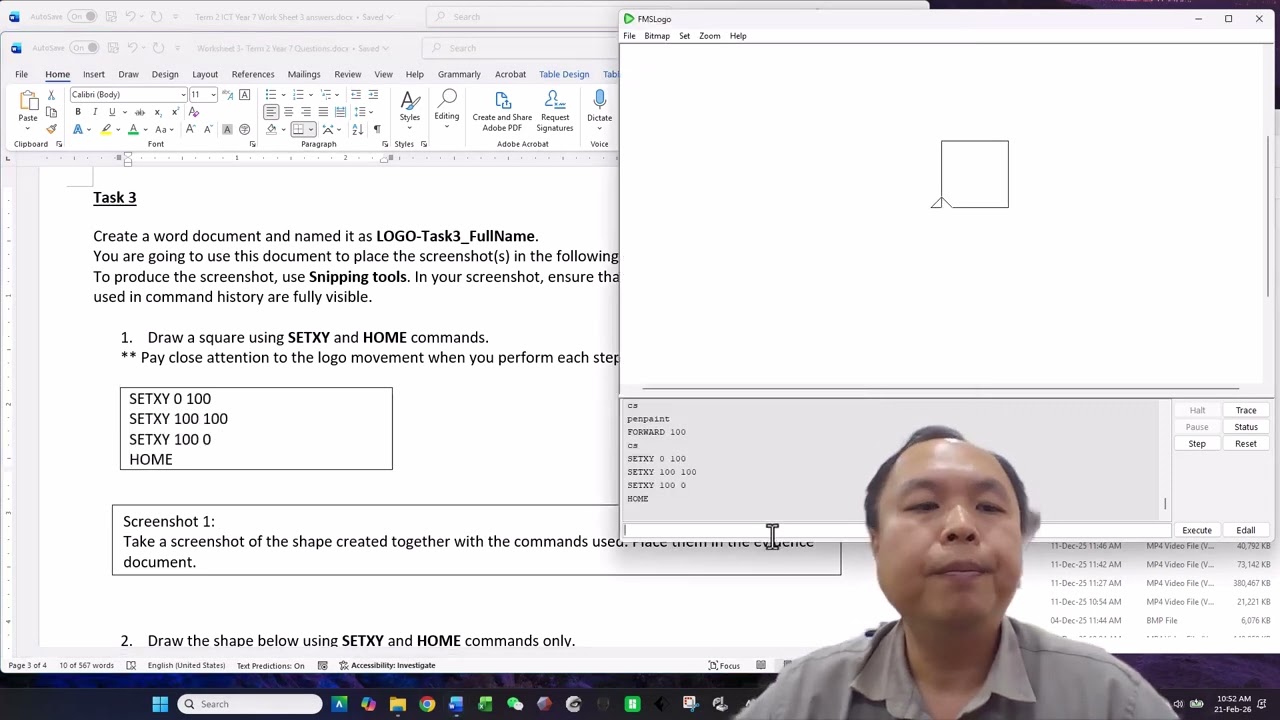
Task: Click the Status button in FMSLogo
Action: click(1246, 427)
